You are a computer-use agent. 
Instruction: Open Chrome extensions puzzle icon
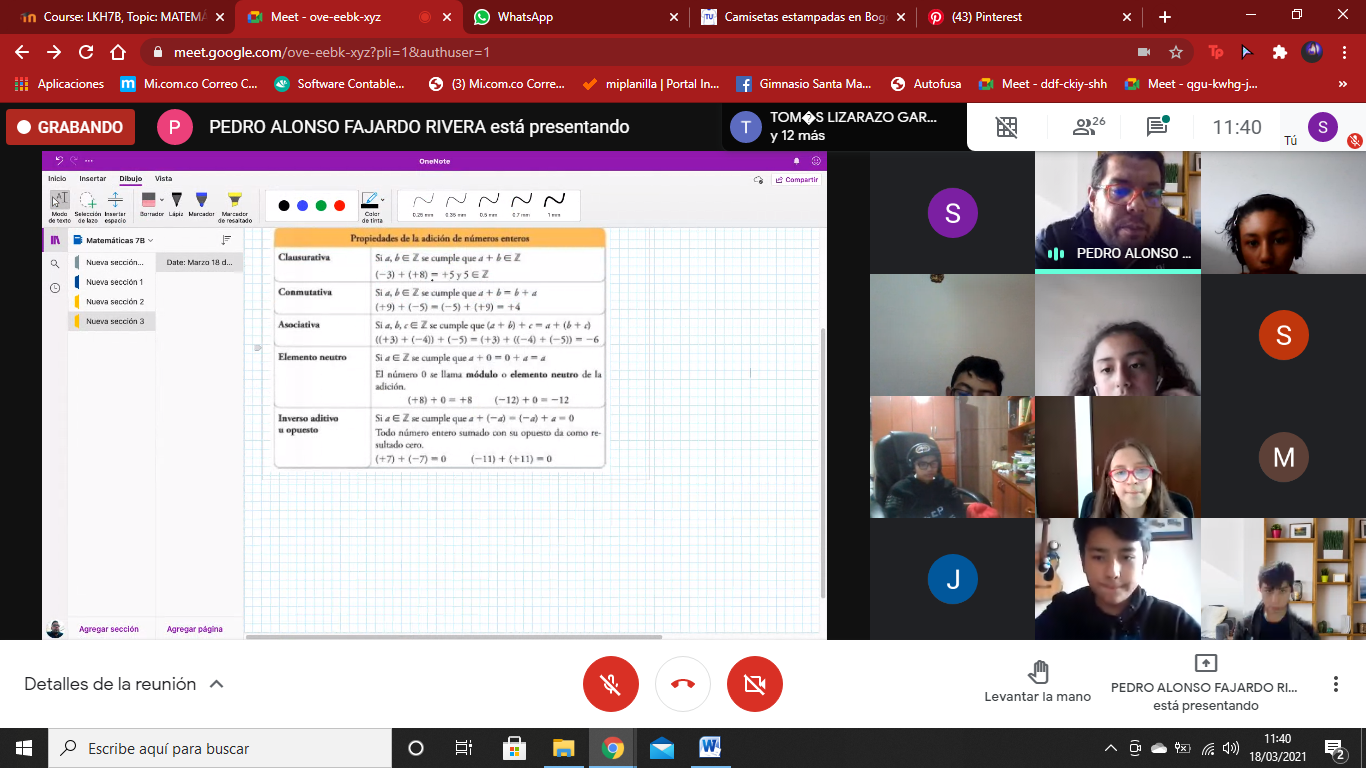tap(1279, 52)
